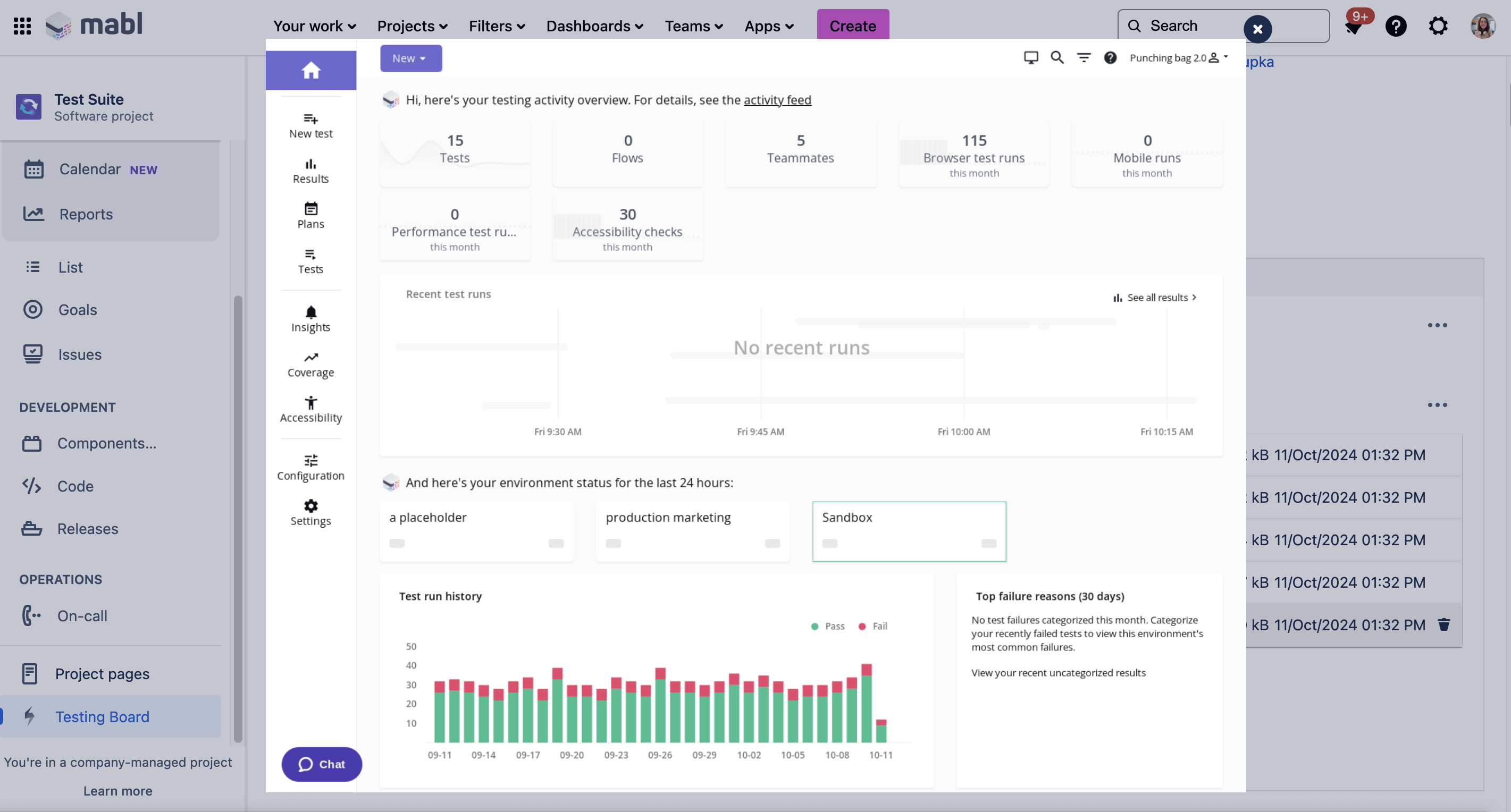
Task: Open the Punching bag 2.0 workspace dropdown
Action: point(1179,57)
